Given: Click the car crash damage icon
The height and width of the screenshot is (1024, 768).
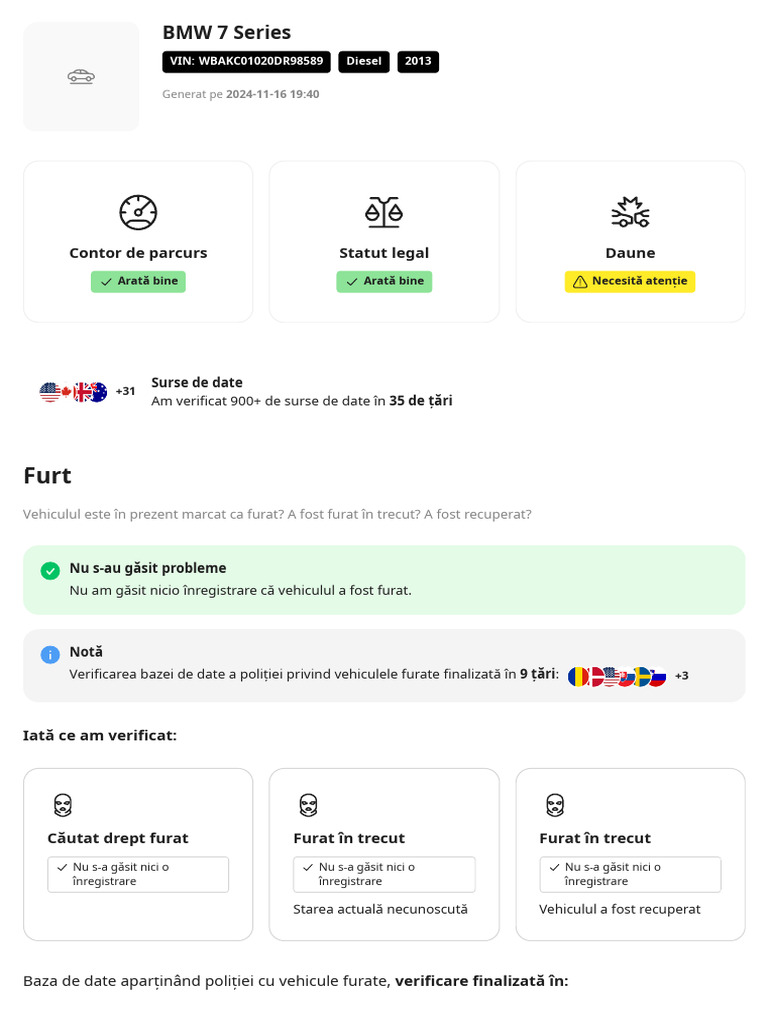Looking at the screenshot, I should pyautogui.click(x=630, y=212).
